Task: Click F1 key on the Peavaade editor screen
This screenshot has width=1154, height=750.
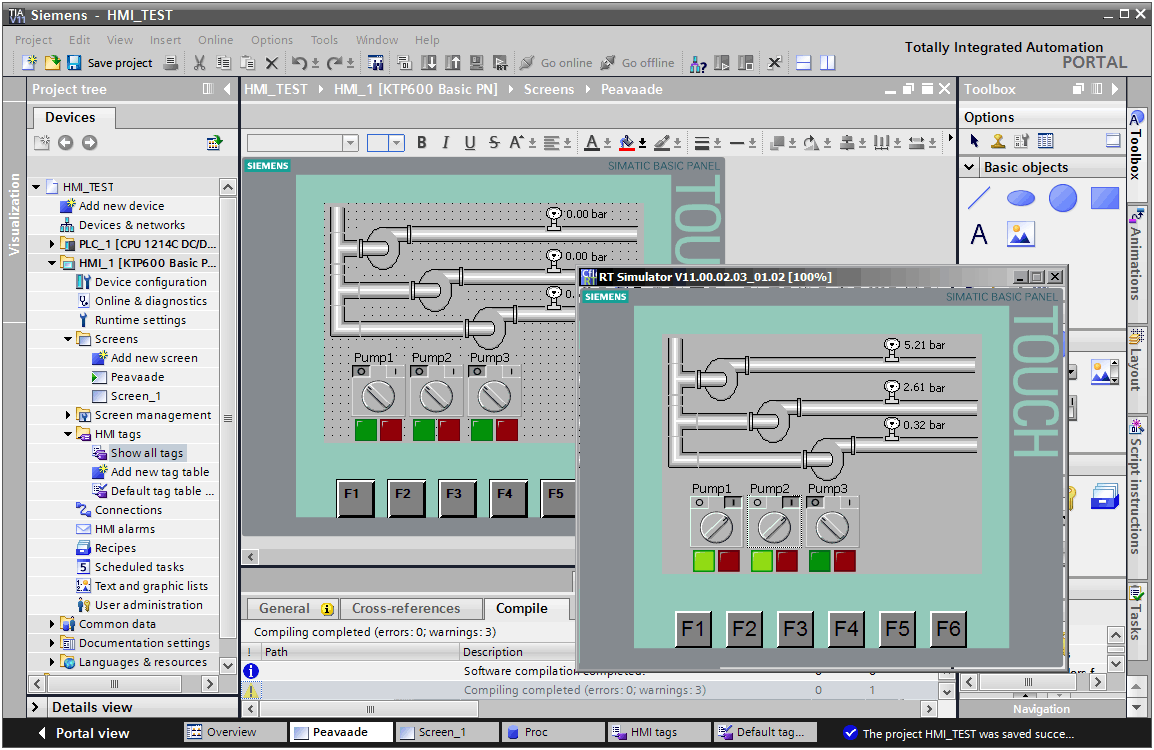Action: click(355, 497)
